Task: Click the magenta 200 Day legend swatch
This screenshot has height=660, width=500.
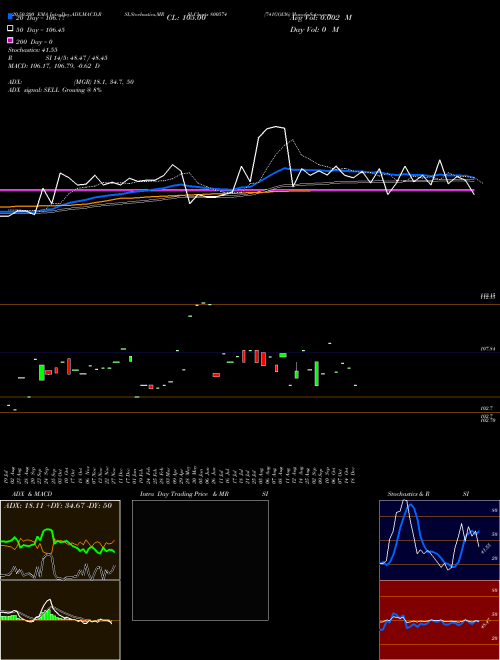Action: coord(10,40)
